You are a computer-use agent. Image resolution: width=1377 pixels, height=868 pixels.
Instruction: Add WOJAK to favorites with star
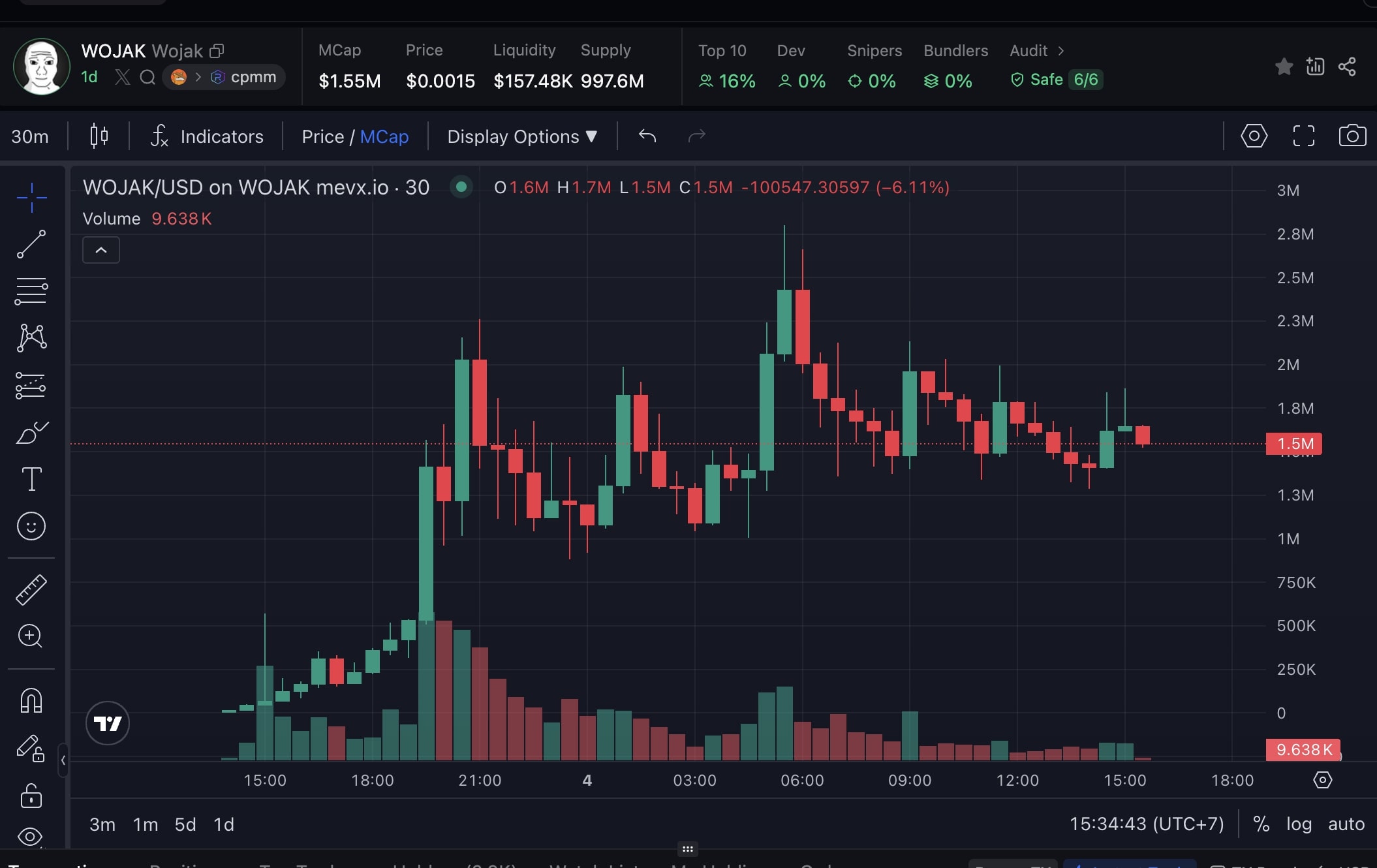tap(1284, 66)
